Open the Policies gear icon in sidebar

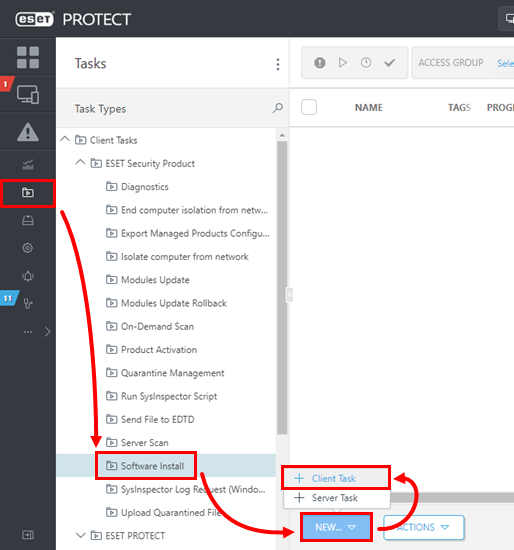(28, 248)
